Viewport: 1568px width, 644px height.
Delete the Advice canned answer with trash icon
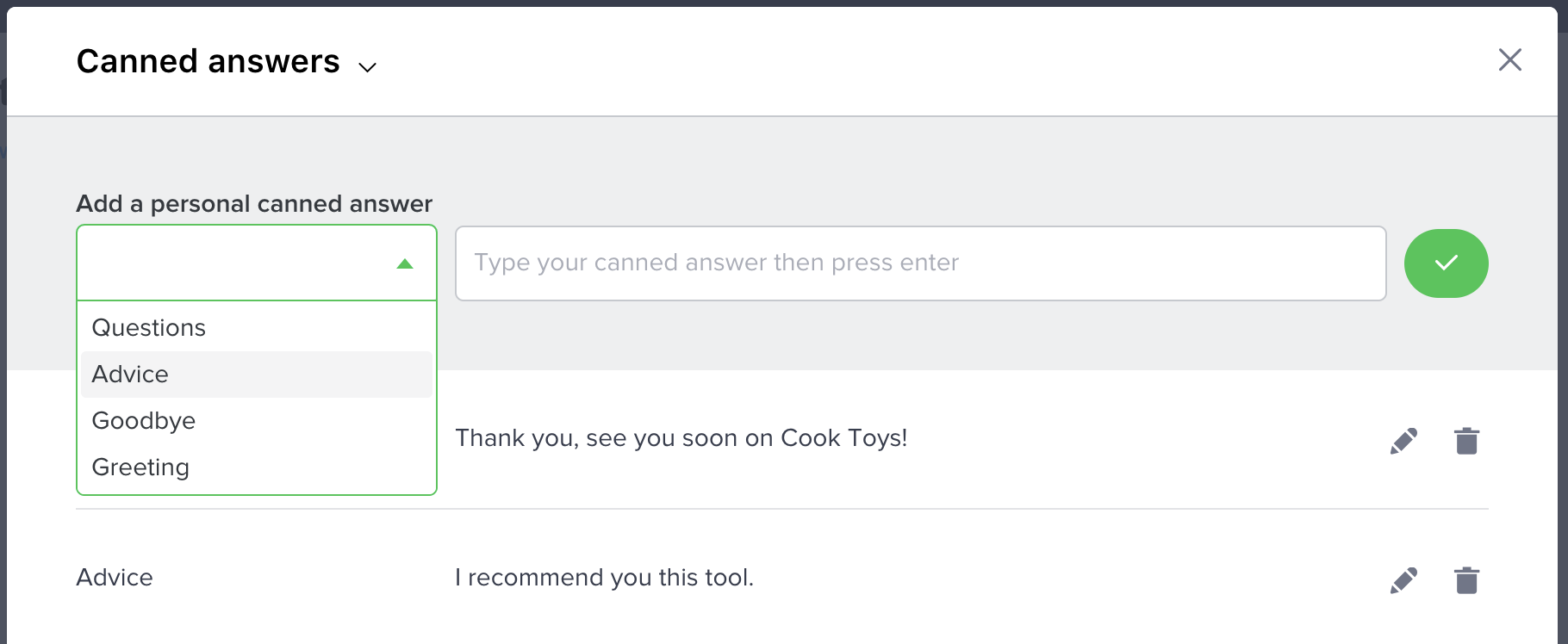(x=1466, y=580)
